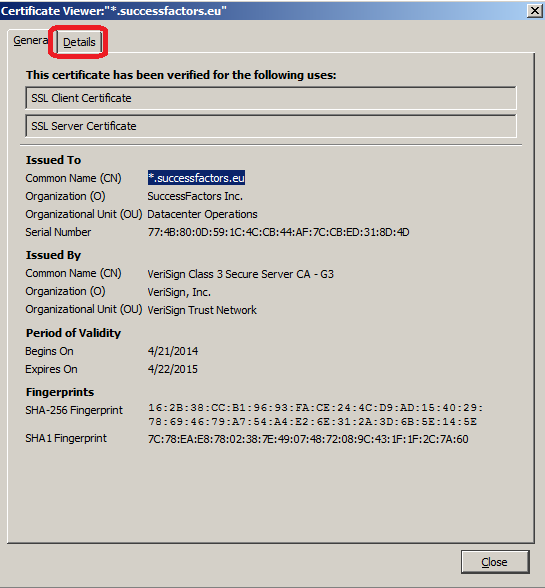The height and width of the screenshot is (588, 545).
Task: Click the Issued By heading
Action: [x=53, y=255]
